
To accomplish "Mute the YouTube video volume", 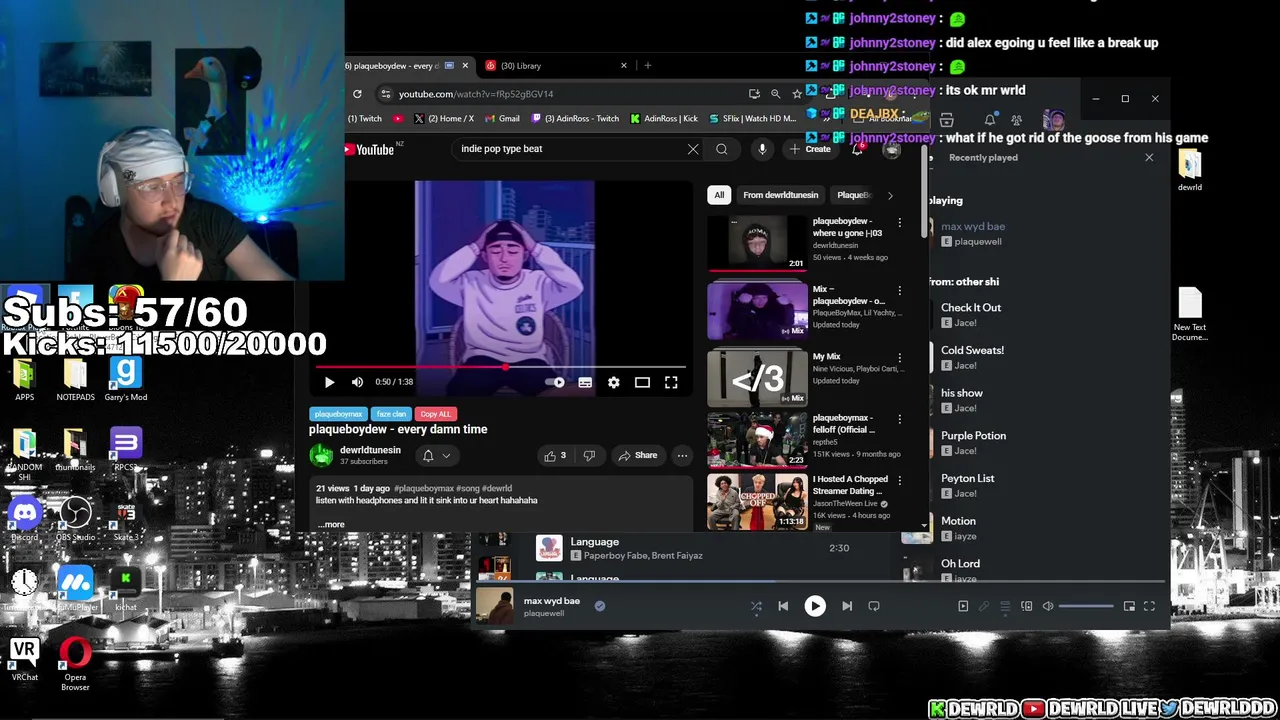I will click(357, 382).
